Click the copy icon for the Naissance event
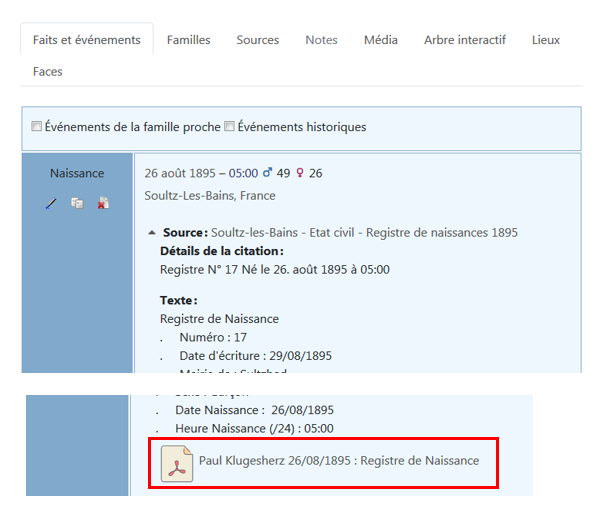 (77, 203)
